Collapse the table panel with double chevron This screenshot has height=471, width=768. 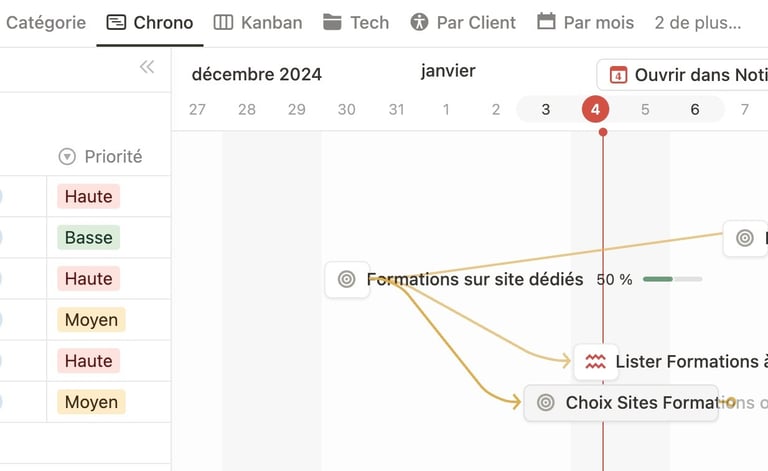point(147,67)
